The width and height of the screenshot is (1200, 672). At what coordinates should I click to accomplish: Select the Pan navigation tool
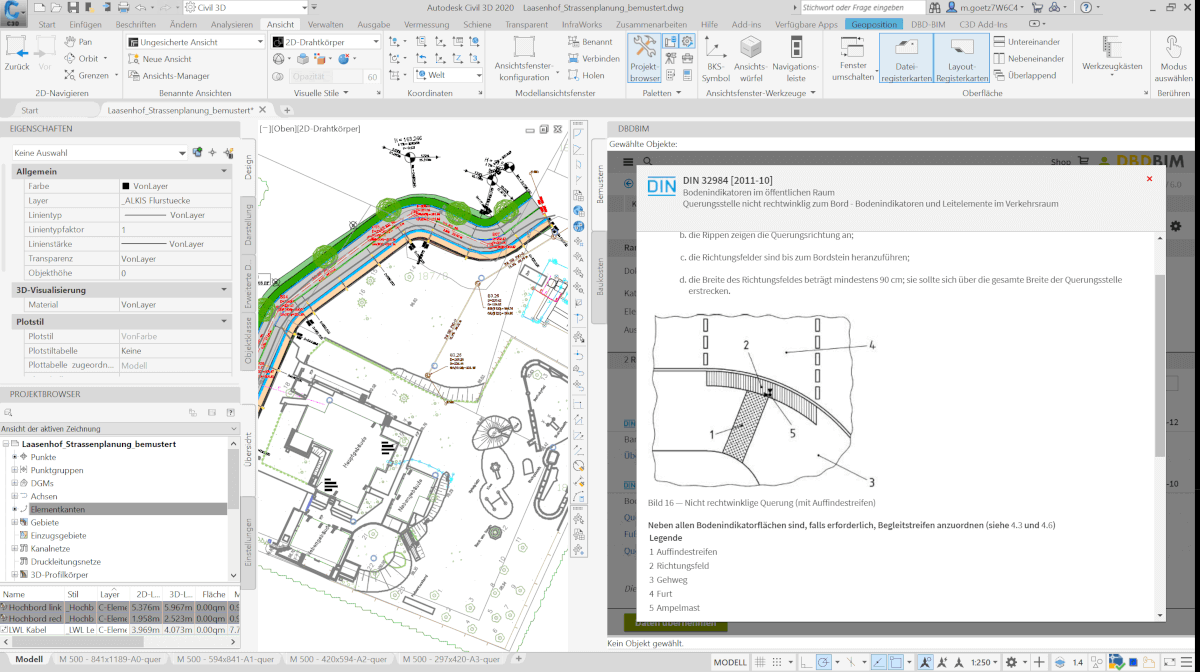78,42
